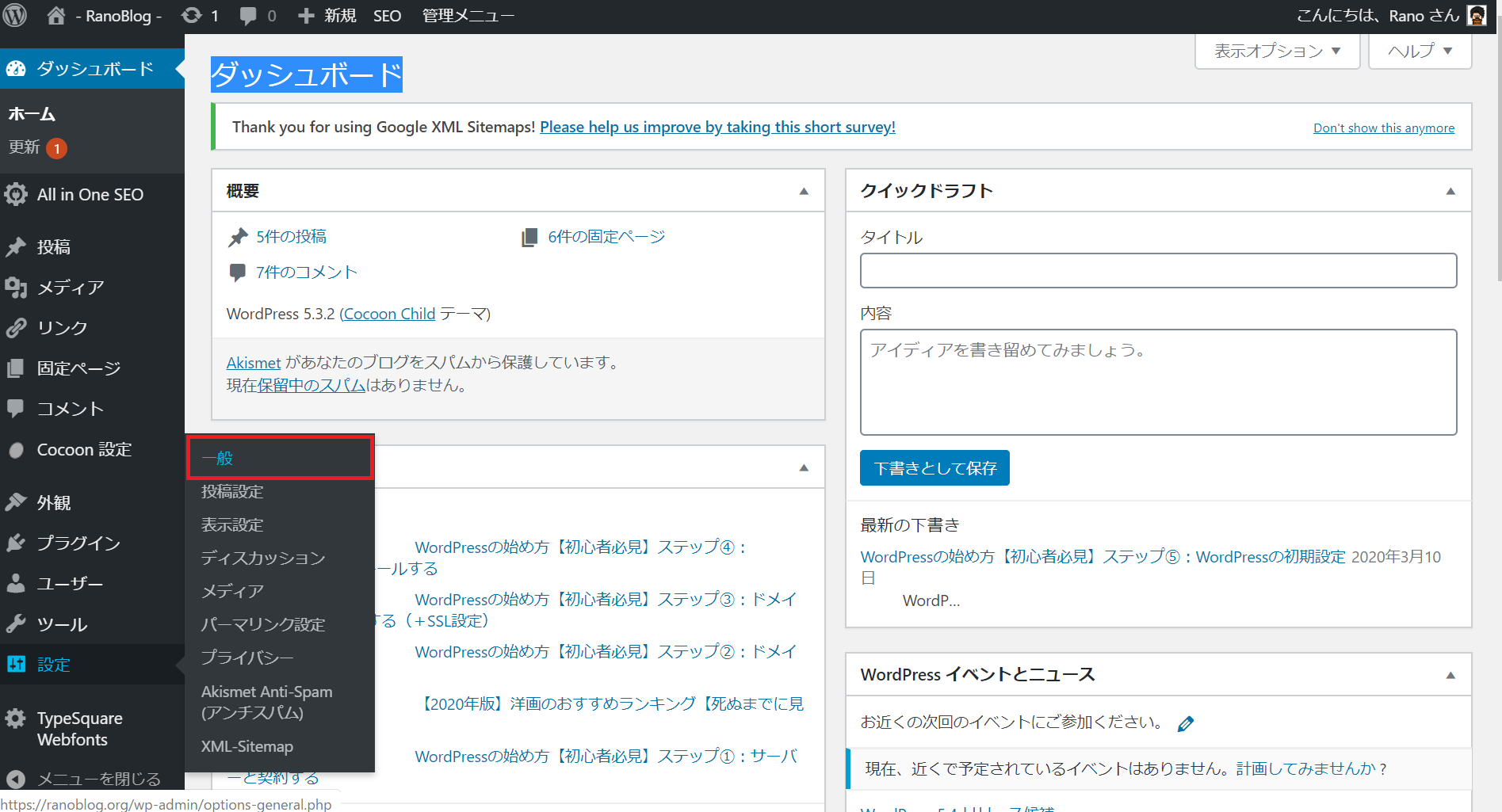The height and width of the screenshot is (812, 1502).
Task: Open the ユーザー section via its icon
Action: coord(17,583)
